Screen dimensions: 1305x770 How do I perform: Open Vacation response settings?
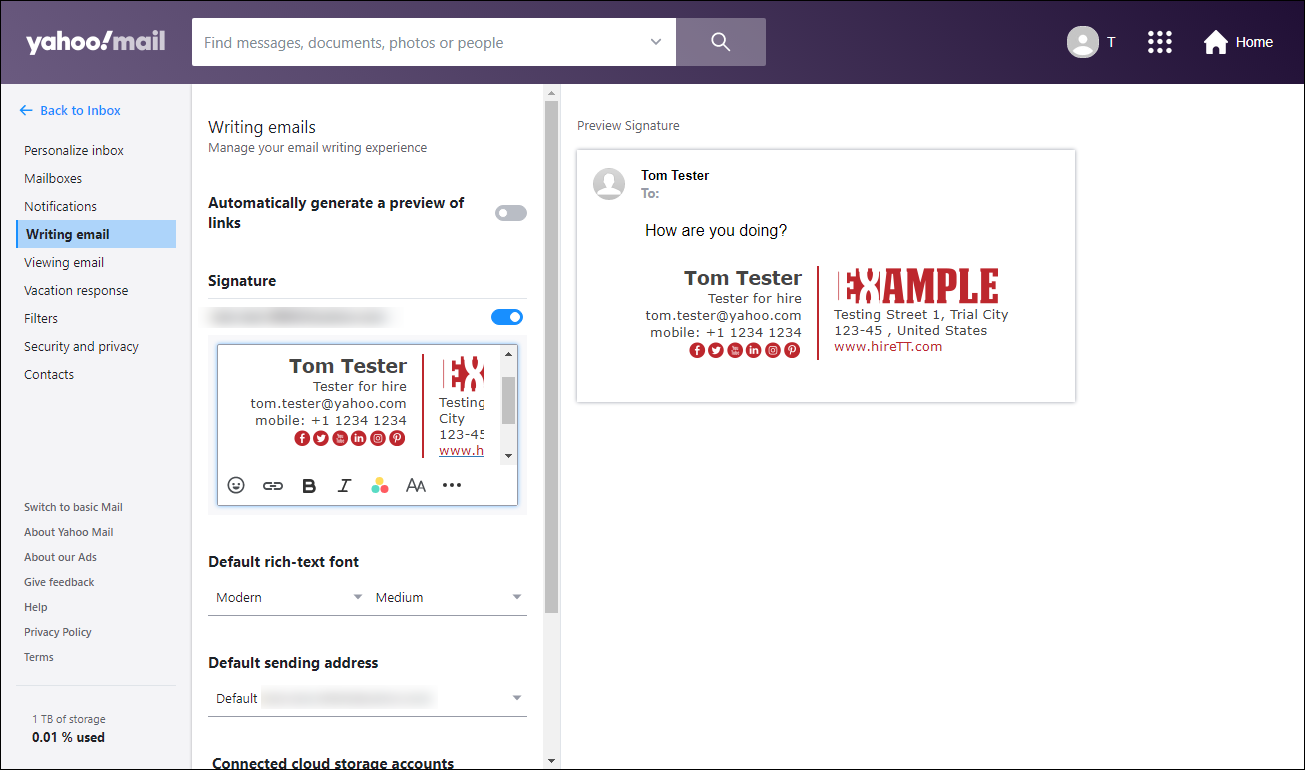click(x=76, y=290)
